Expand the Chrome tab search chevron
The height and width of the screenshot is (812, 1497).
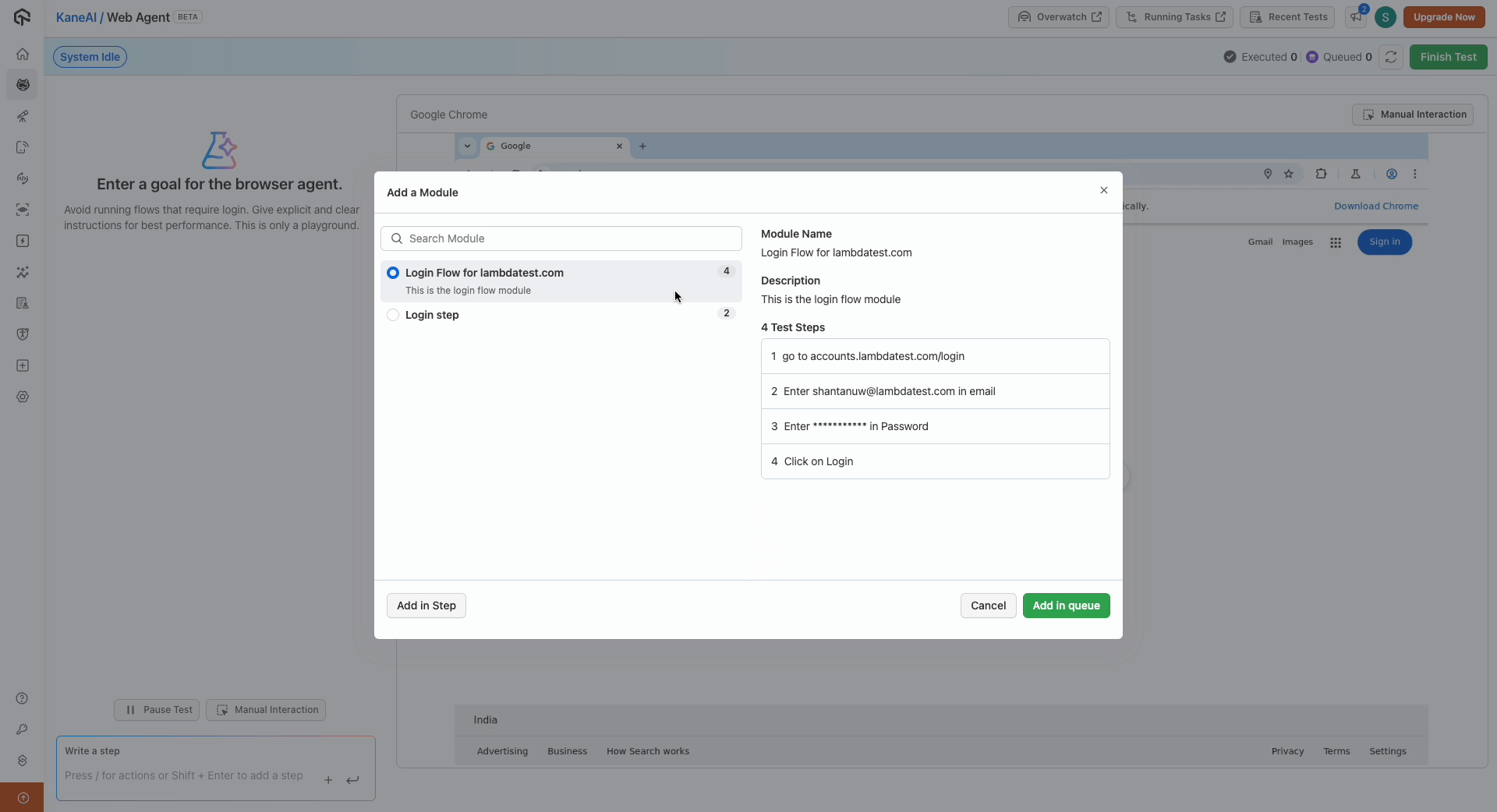coord(467,146)
